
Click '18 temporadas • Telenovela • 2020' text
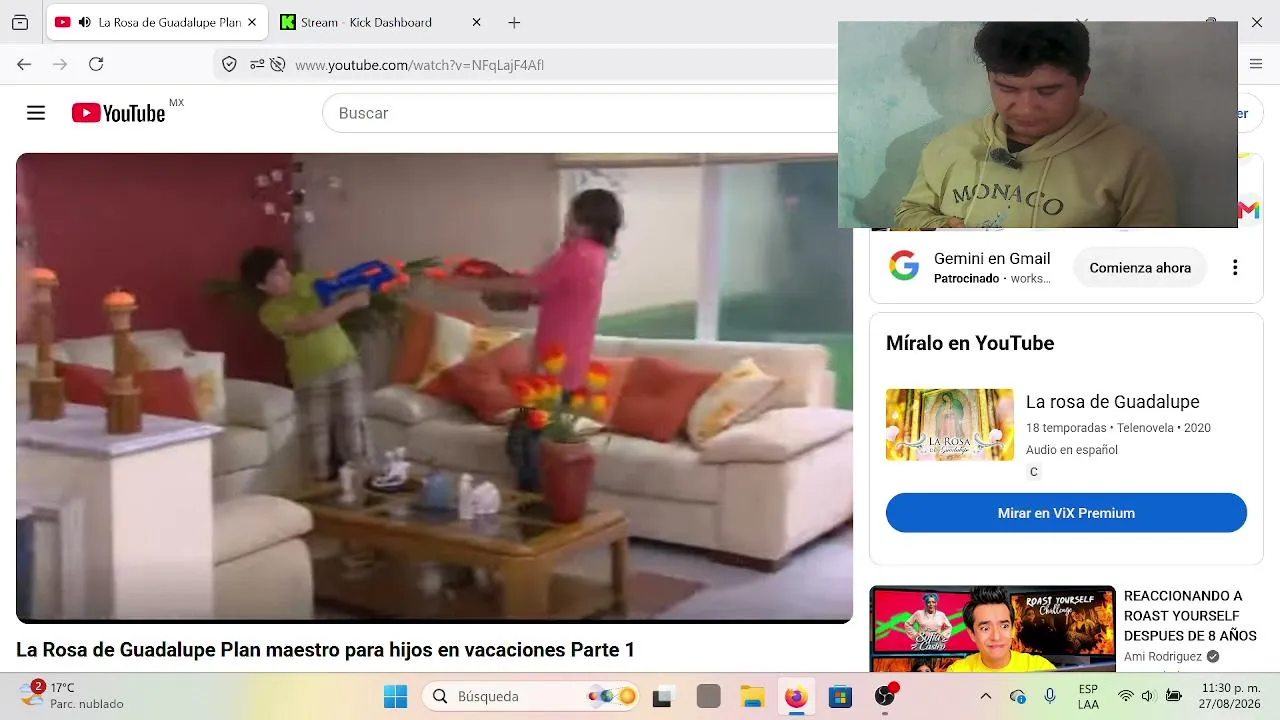(1118, 428)
